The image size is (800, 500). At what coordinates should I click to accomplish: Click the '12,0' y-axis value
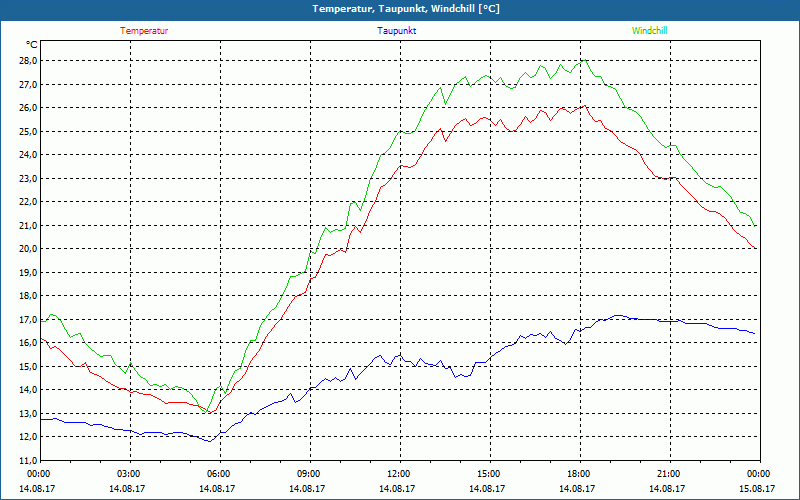click(29, 437)
